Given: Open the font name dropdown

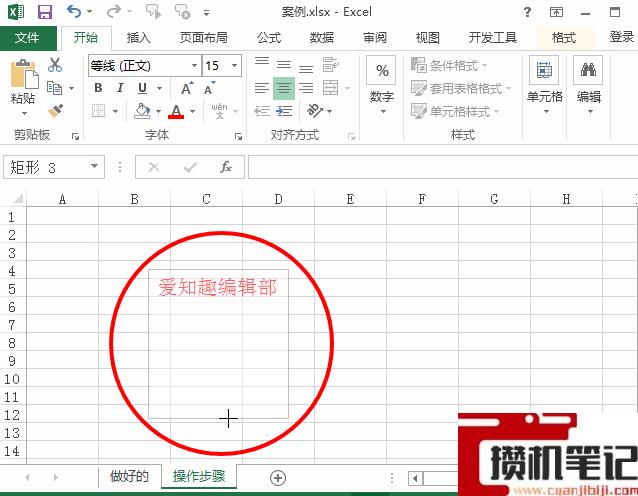Looking at the screenshot, I should [194, 66].
